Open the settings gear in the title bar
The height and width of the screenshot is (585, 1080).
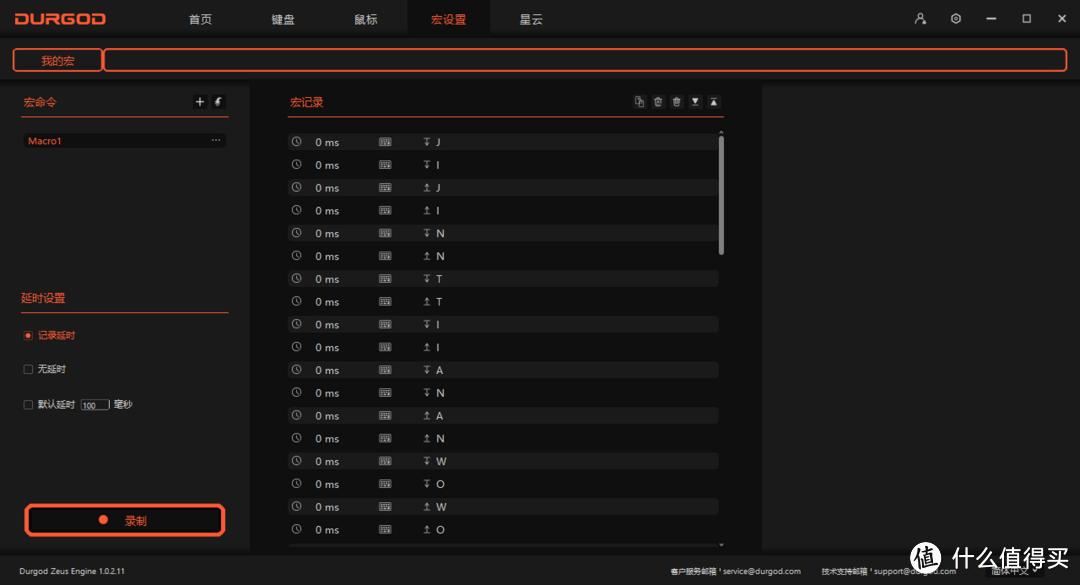(x=955, y=18)
